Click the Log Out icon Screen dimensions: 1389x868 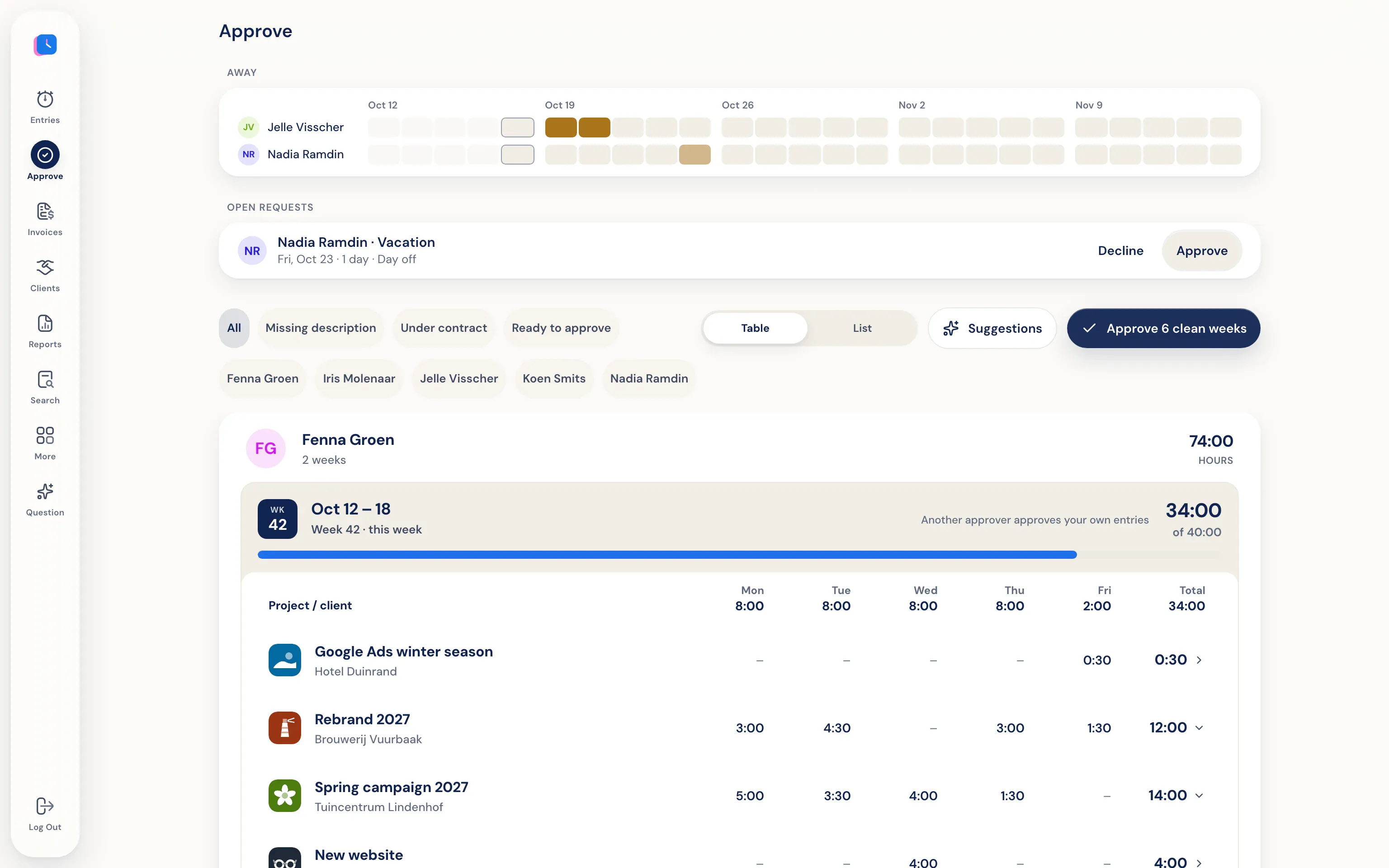pyautogui.click(x=45, y=806)
